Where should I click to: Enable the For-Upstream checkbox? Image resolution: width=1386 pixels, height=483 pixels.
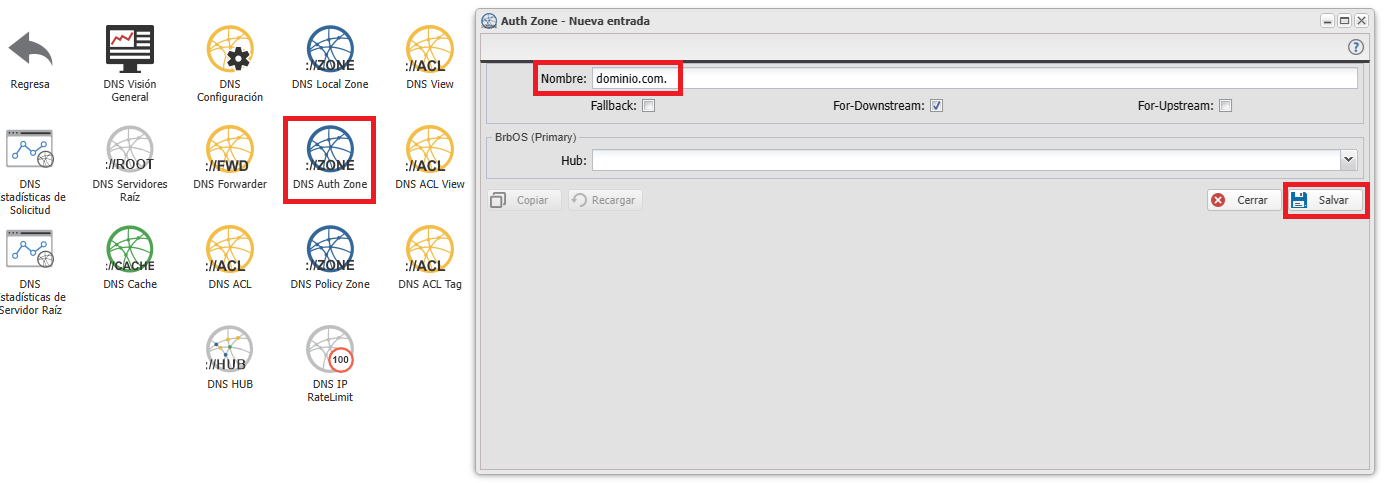click(1225, 106)
